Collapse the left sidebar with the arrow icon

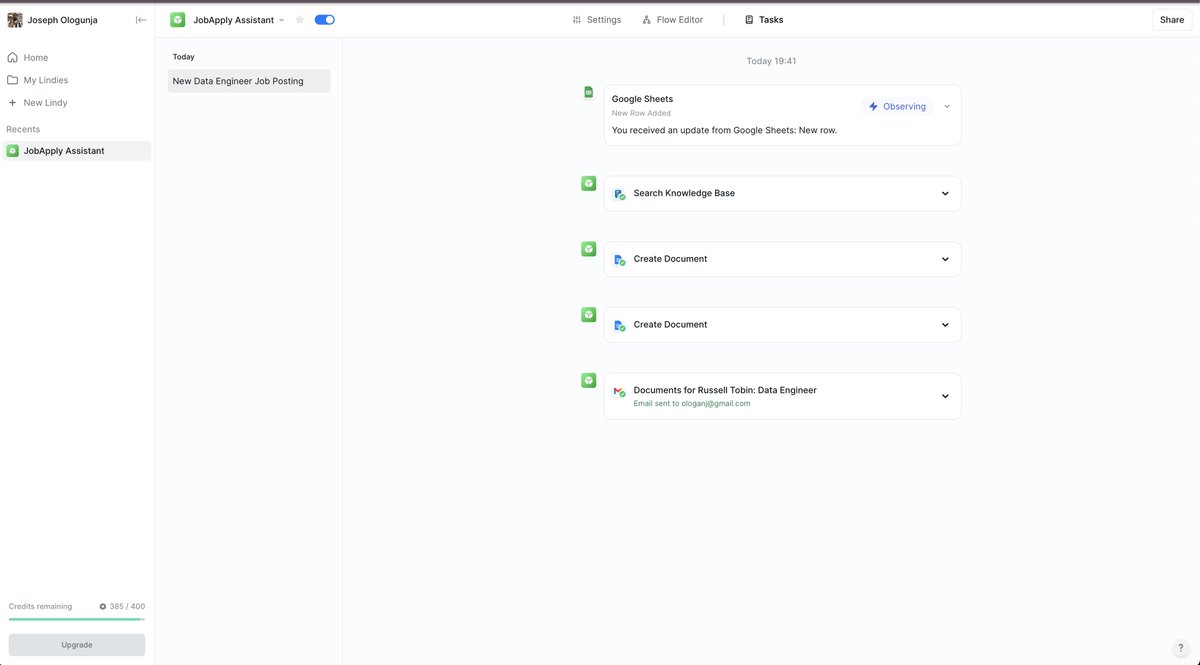coord(141,20)
